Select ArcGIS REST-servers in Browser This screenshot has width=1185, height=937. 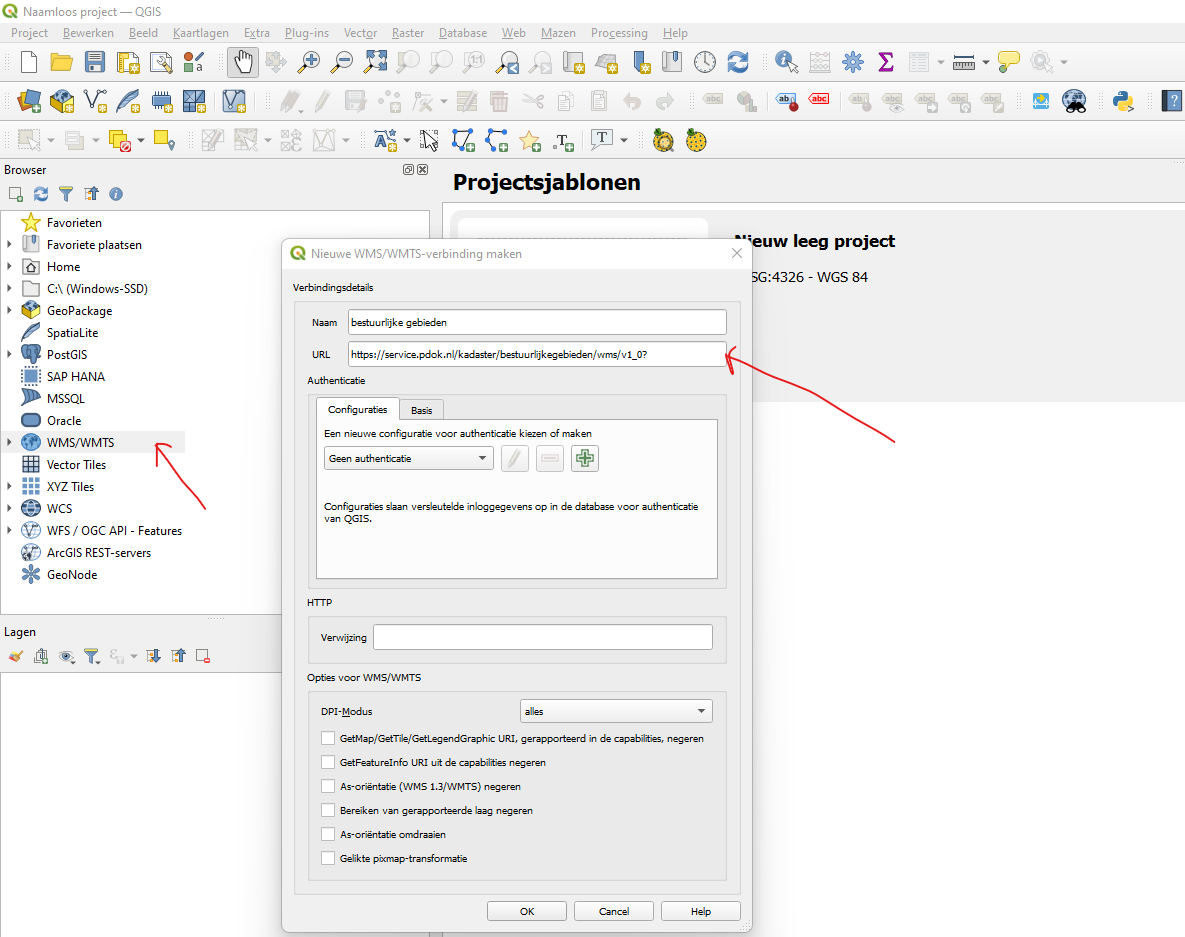[x=99, y=552]
